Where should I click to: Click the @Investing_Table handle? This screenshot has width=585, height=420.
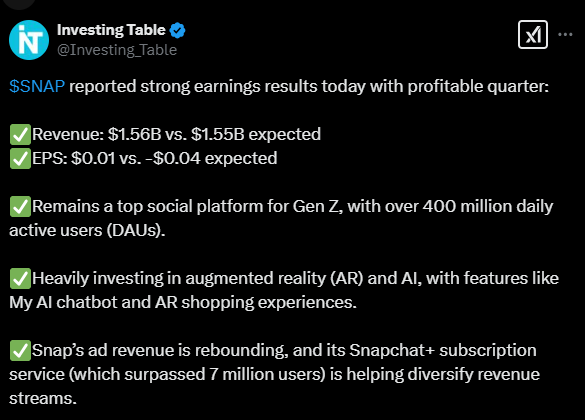pos(117,50)
